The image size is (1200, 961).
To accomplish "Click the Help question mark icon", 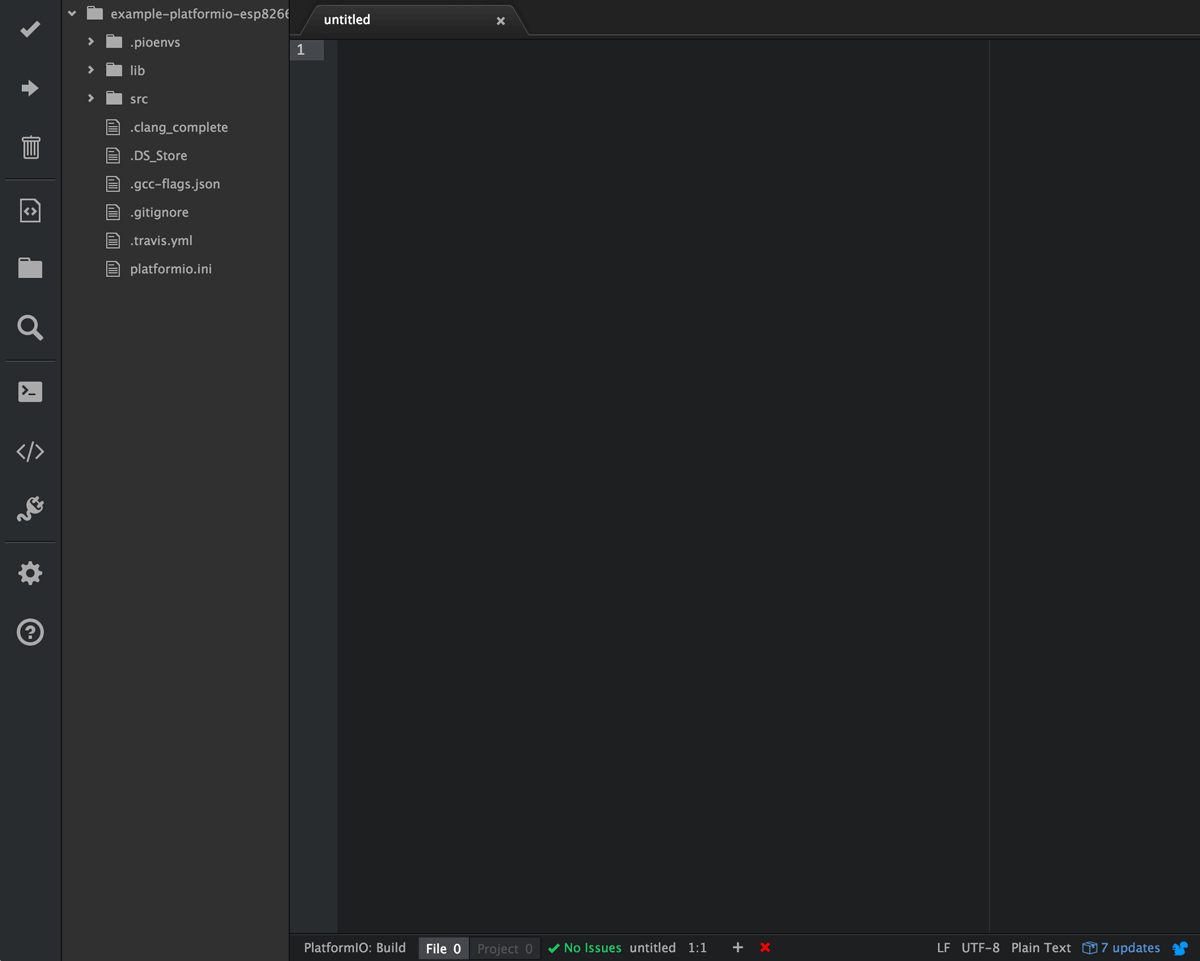I will point(30,632).
